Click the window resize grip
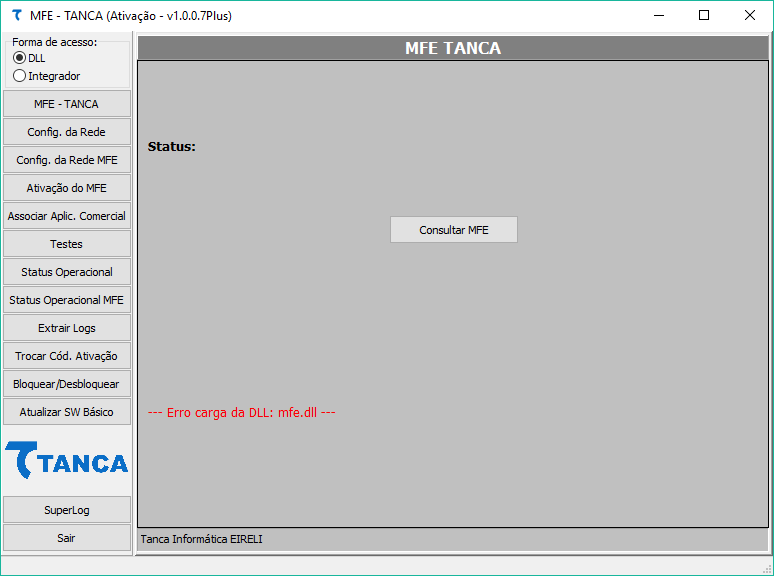 (x=768, y=570)
